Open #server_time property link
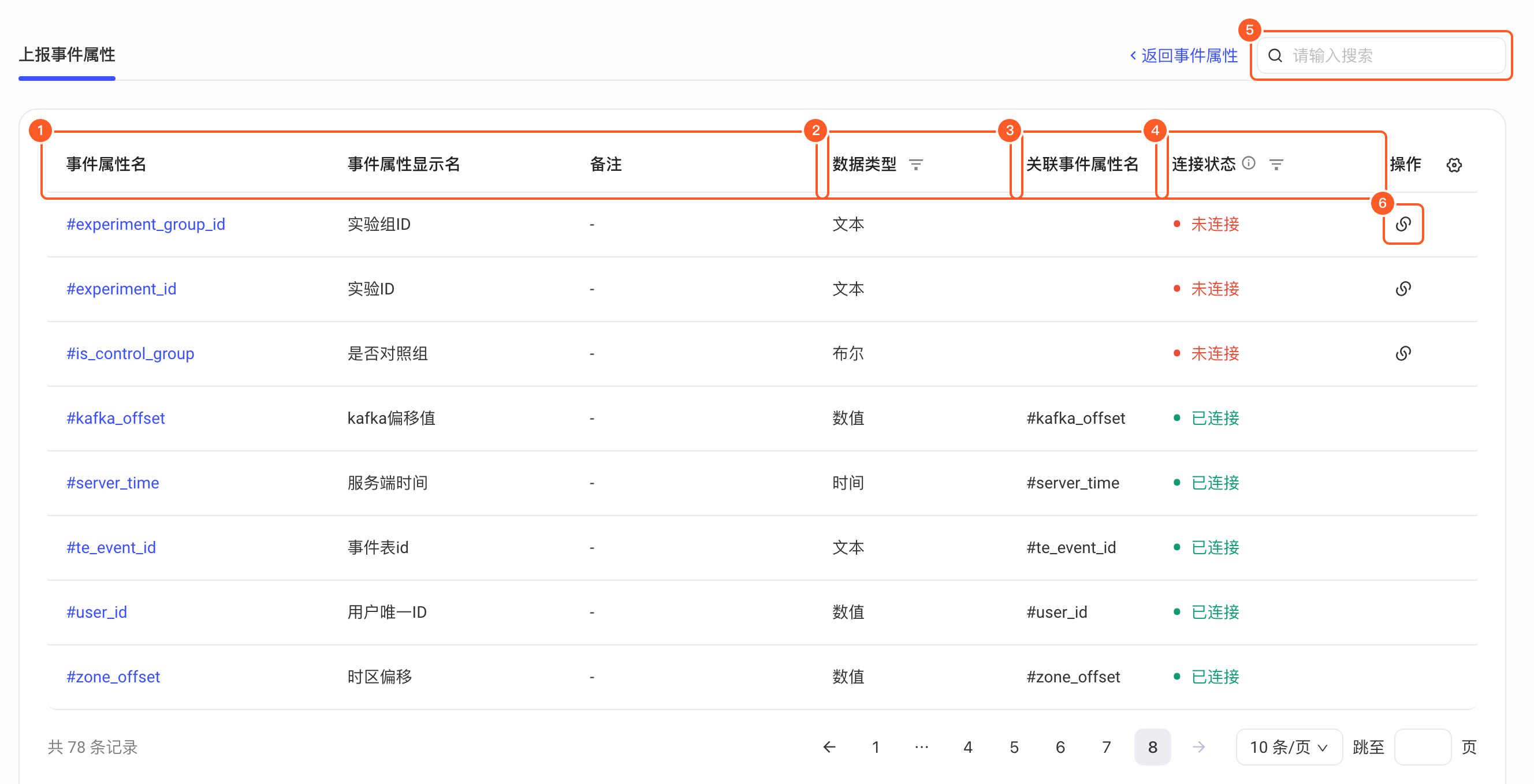1534x784 pixels. [x=113, y=483]
